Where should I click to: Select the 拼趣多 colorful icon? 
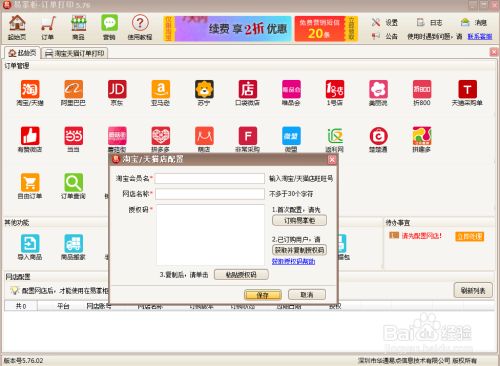[x=422, y=140]
